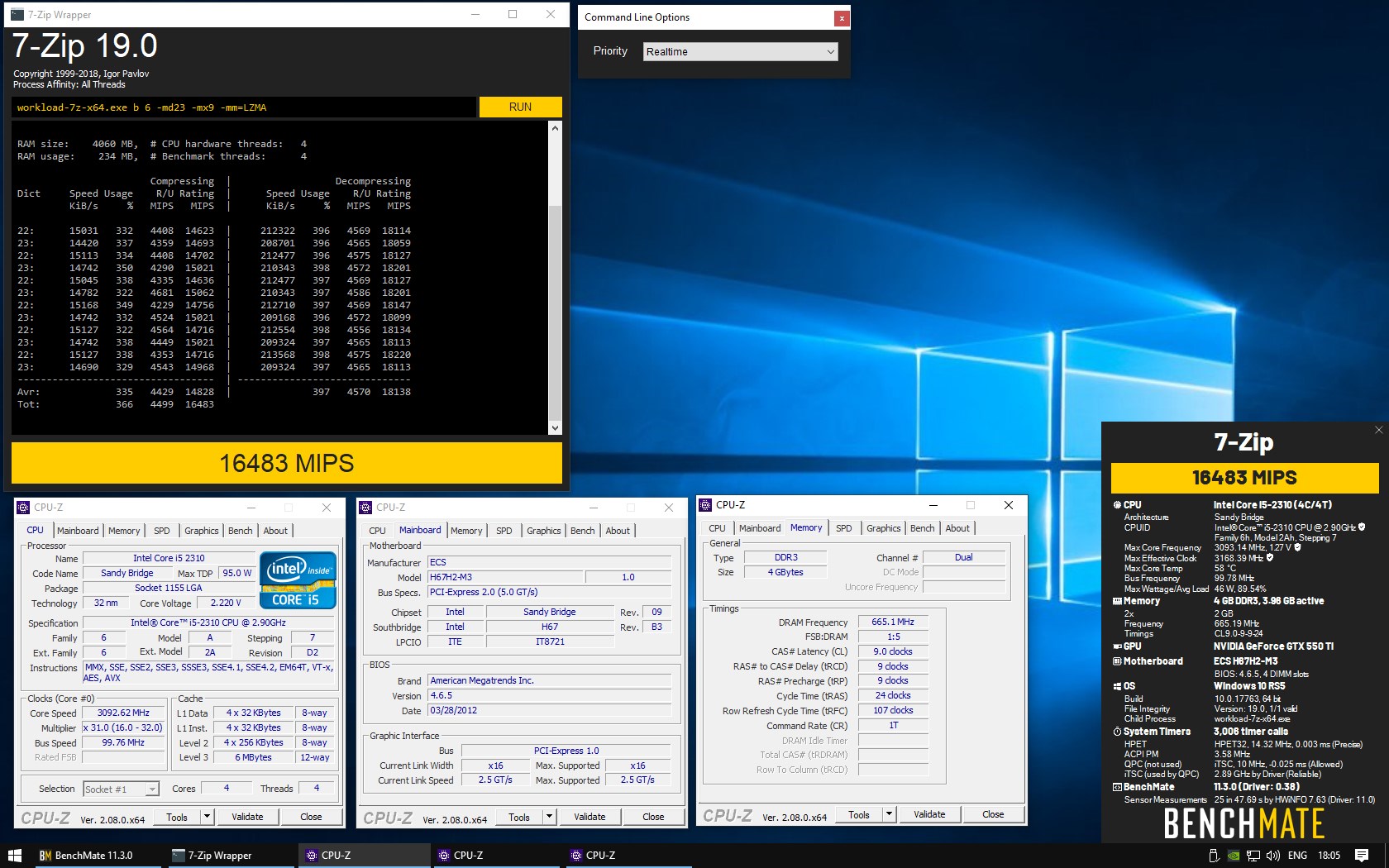This screenshot has width=1389, height=868.
Task: Click Close button in the left CPU-Z window
Action: [311, 817]
